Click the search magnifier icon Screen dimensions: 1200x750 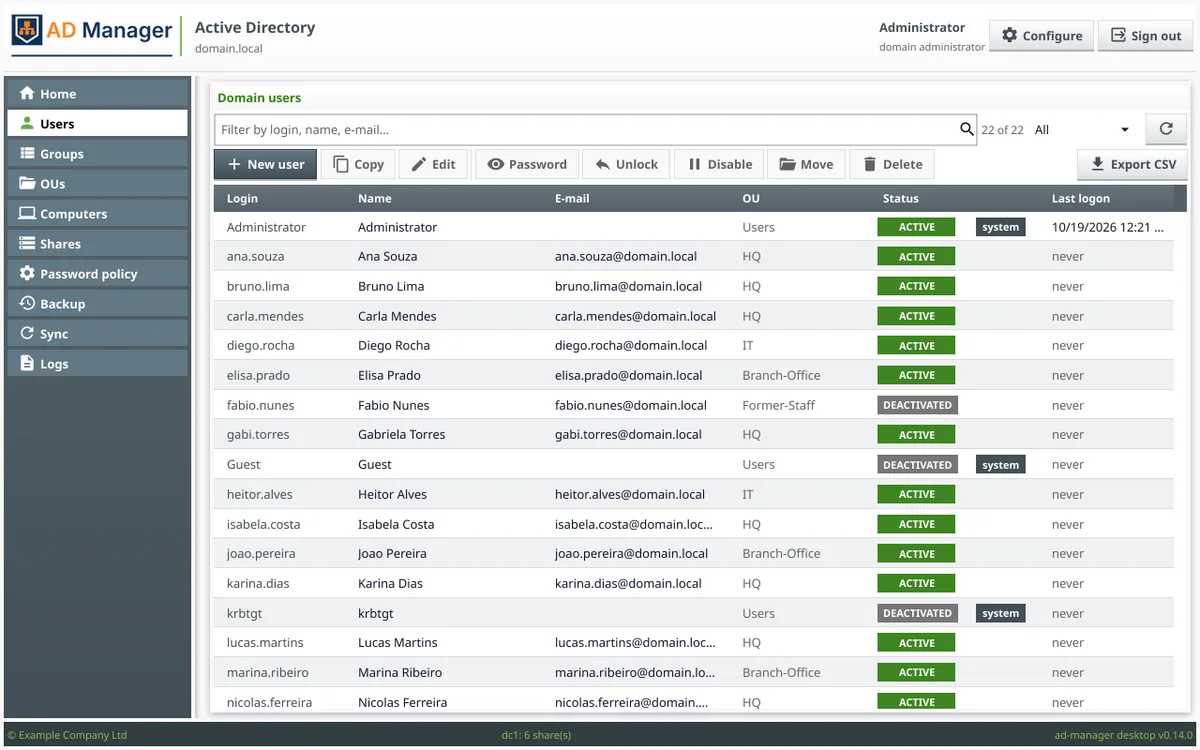pyautogui.click(x=966, y=129)
